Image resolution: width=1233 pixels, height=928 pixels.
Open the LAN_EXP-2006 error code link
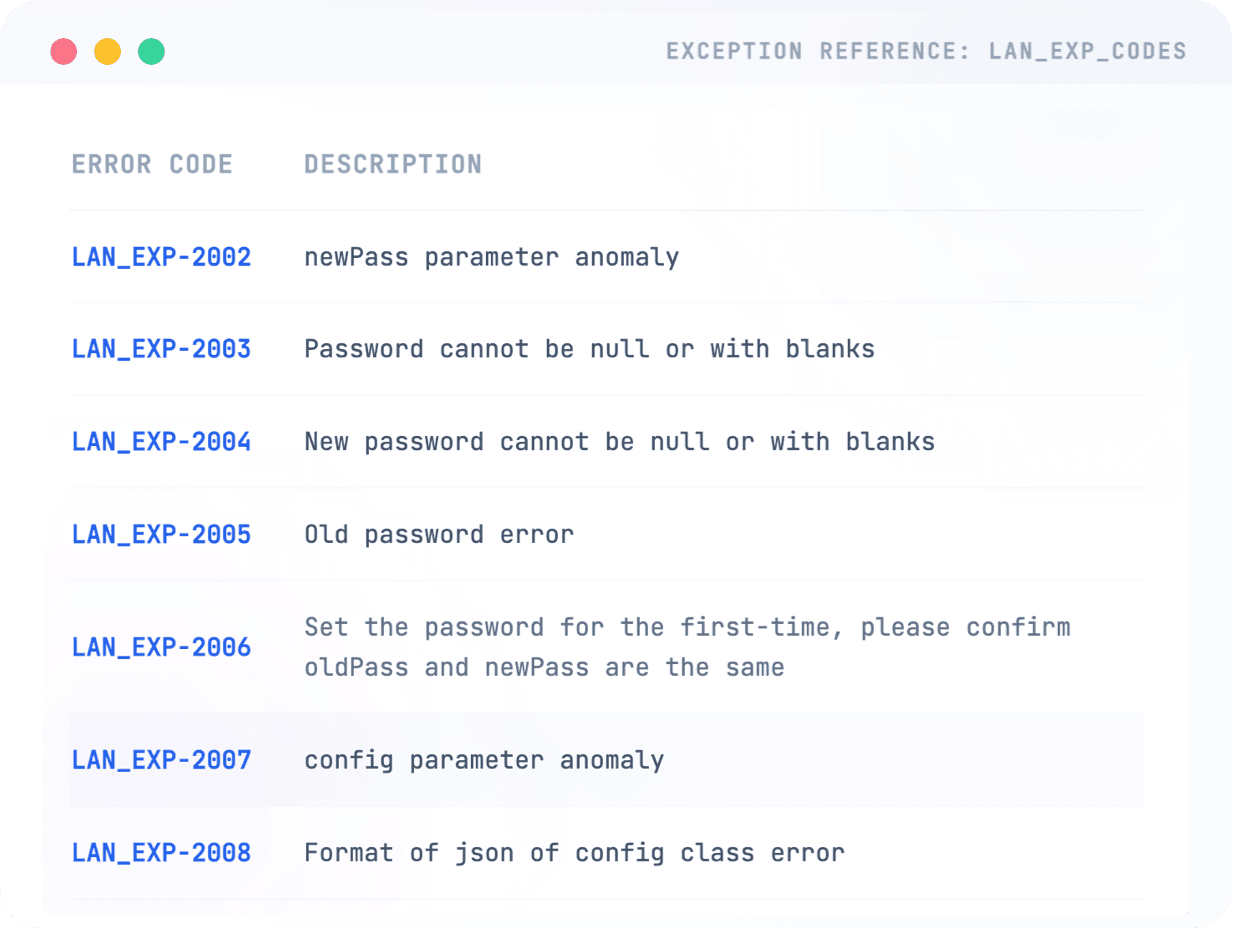click(161, 647)
